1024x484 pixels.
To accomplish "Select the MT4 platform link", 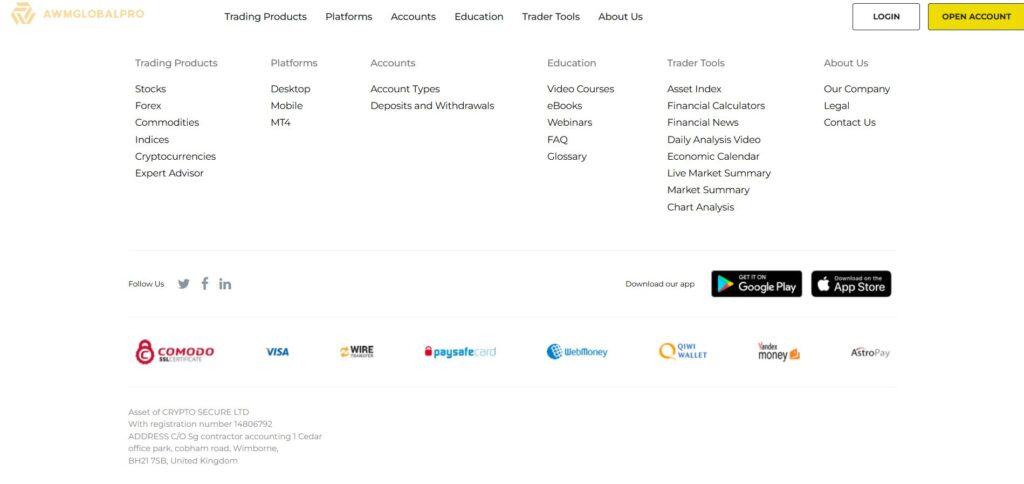I will click(x=280, y=122).
